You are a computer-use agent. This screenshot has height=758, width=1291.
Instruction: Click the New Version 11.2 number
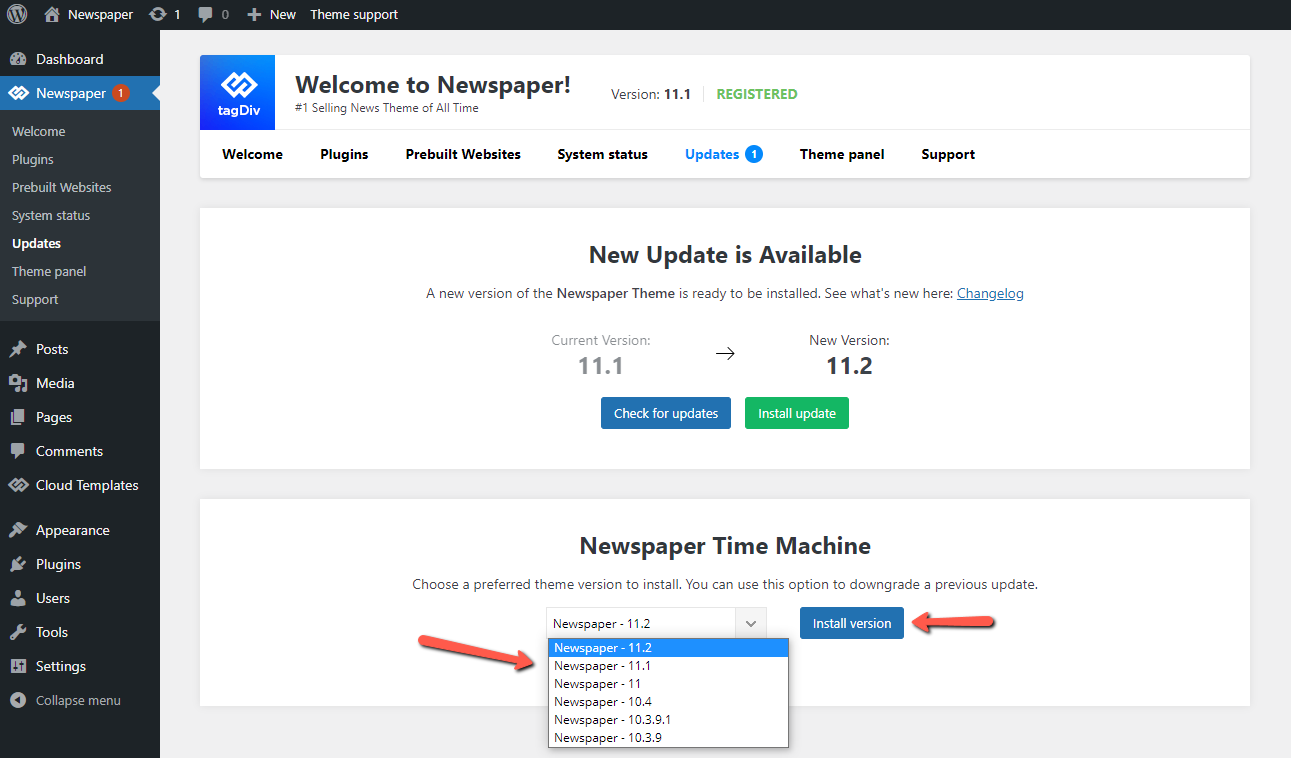pos(849,366)
